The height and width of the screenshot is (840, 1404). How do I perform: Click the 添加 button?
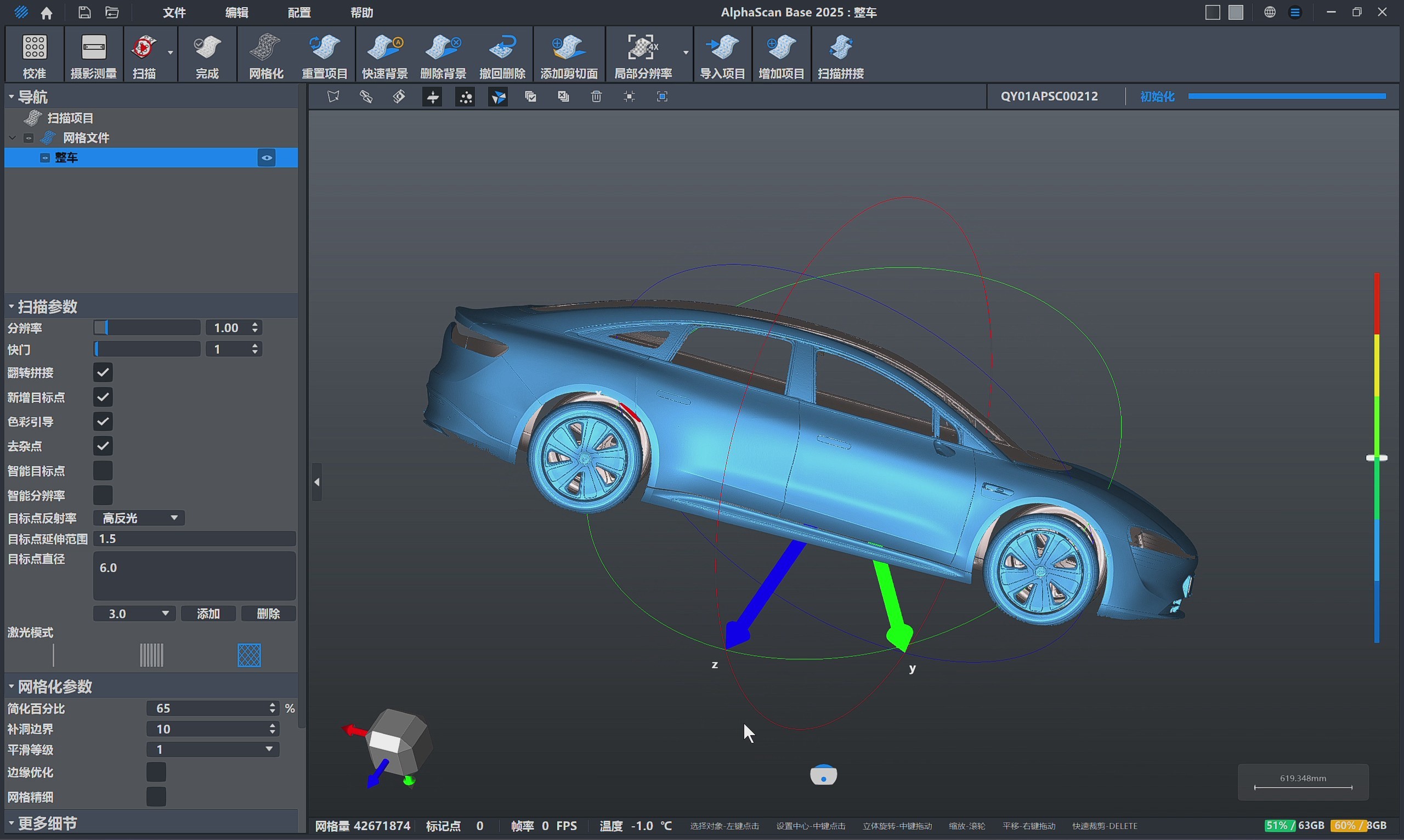[x=208, y=614]
